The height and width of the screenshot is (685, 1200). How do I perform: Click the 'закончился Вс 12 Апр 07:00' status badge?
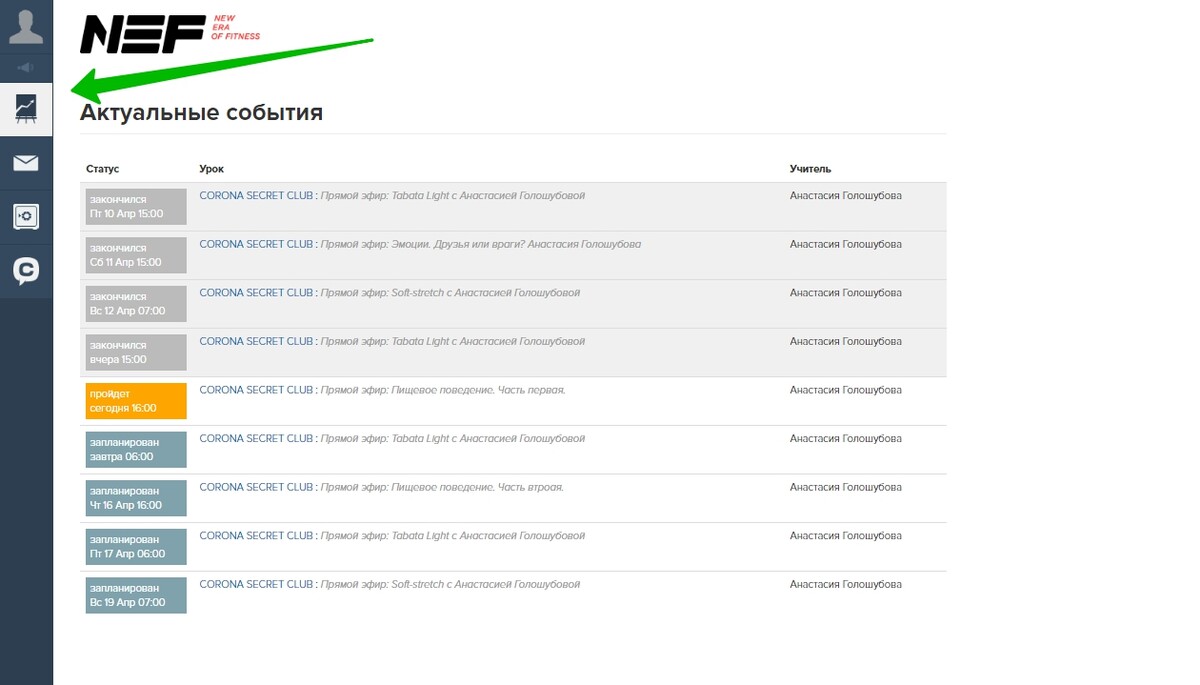tap(136, 303)
